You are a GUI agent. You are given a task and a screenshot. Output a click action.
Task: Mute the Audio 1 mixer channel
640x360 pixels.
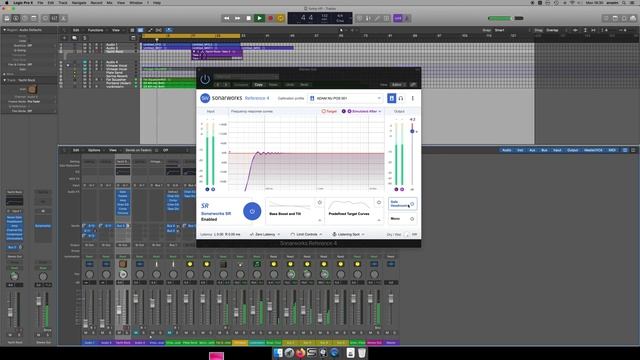click(86, 333)
